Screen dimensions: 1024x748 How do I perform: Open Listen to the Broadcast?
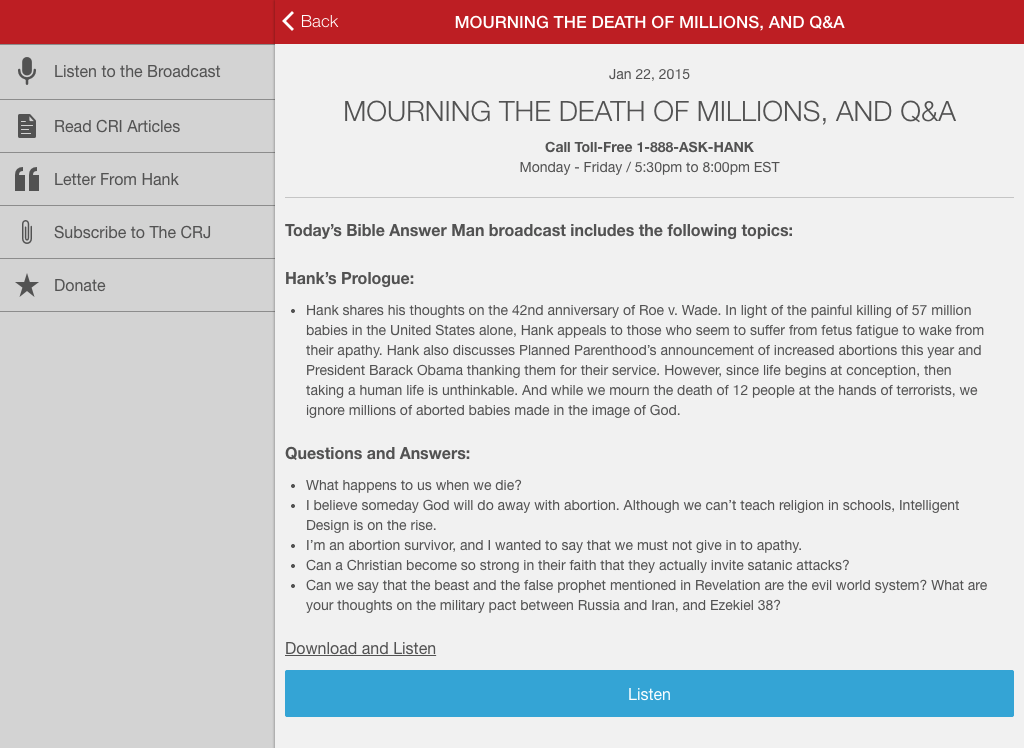137,72
